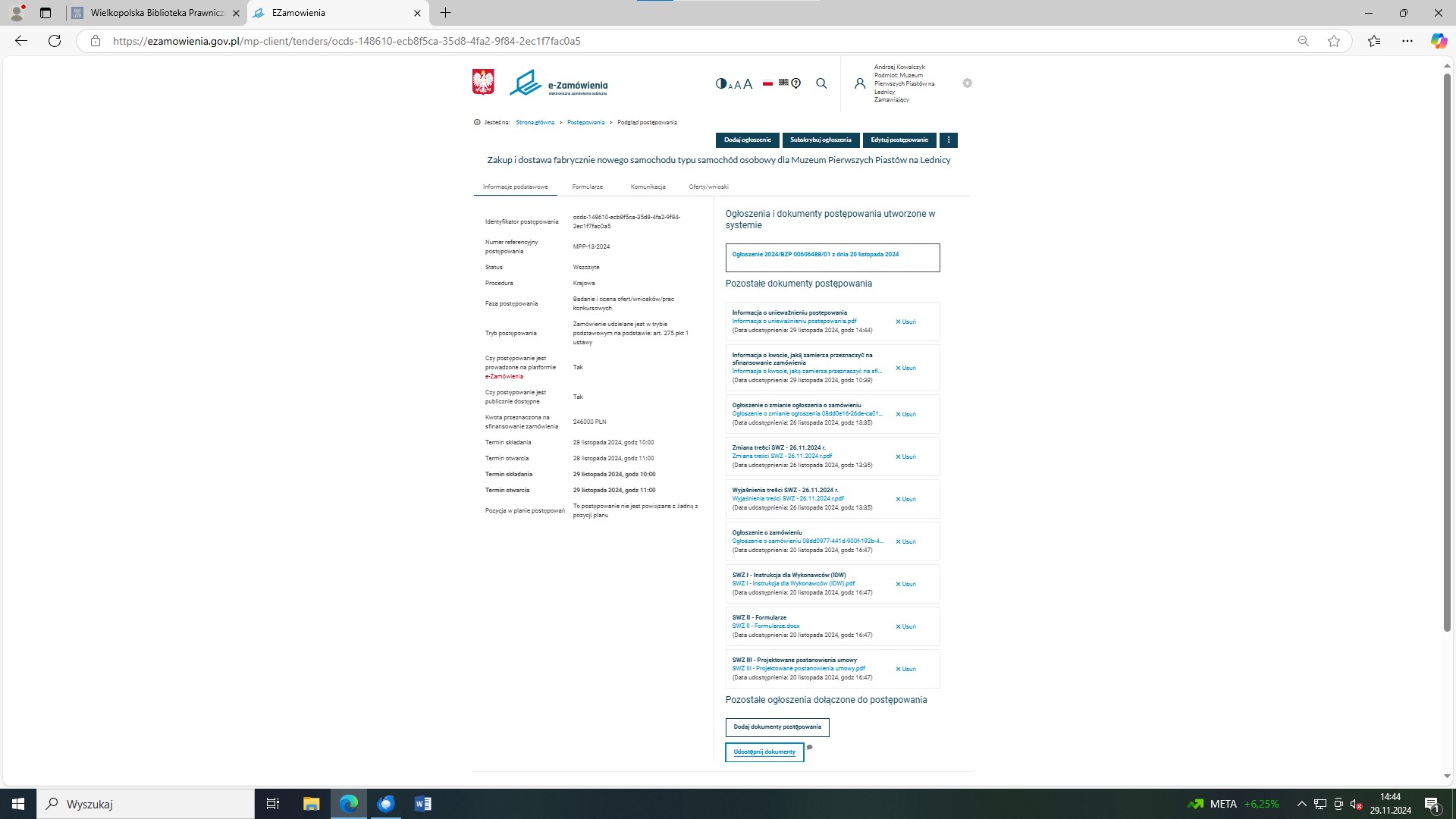Image resolution: width=1456 pixels, height=819 pixels.
Task: Click the settings gear icon beside the user name
Action: [967, 83]
